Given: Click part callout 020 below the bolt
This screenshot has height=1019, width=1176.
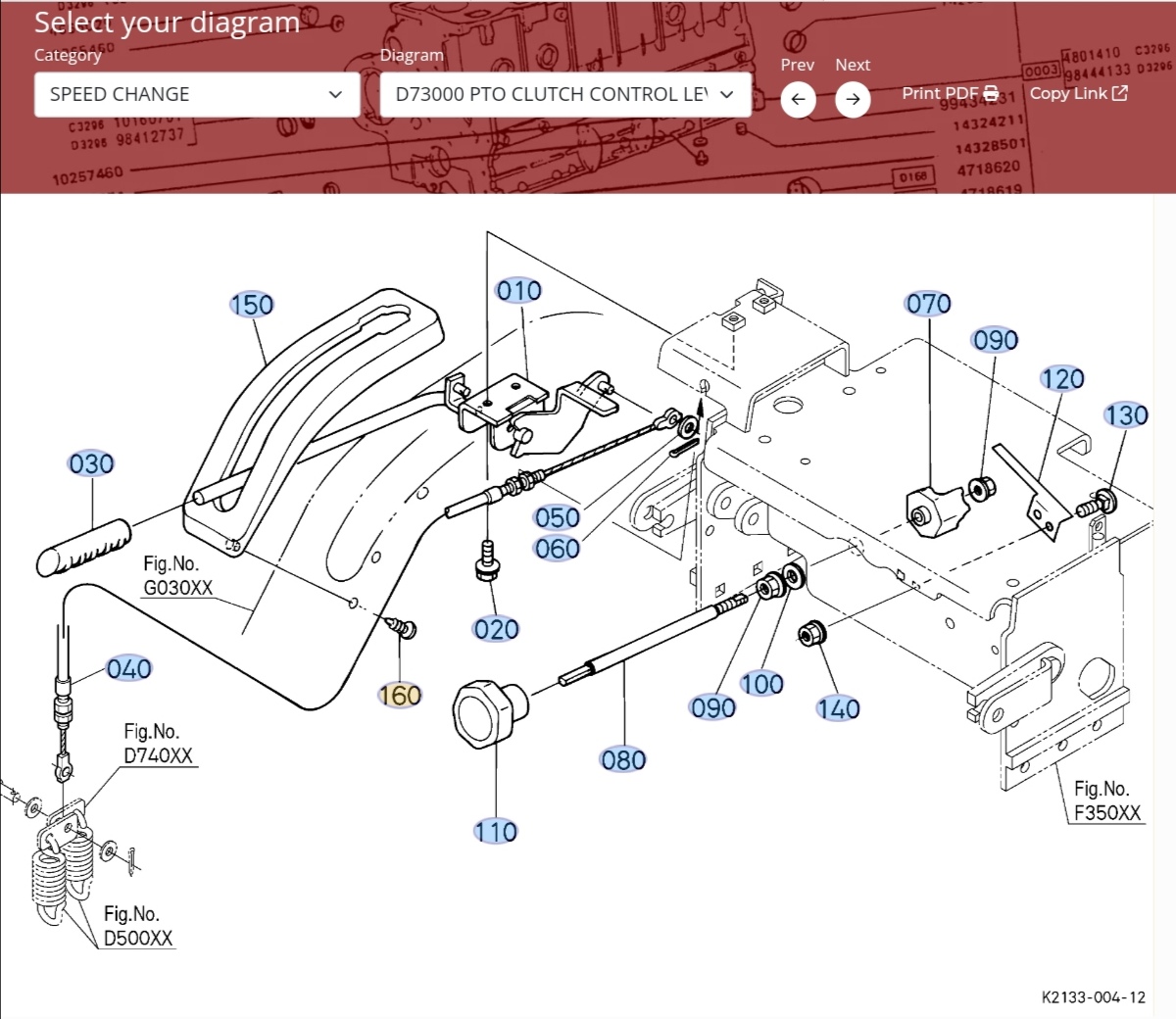Looking at the screenshot, I should pos(496,629).
